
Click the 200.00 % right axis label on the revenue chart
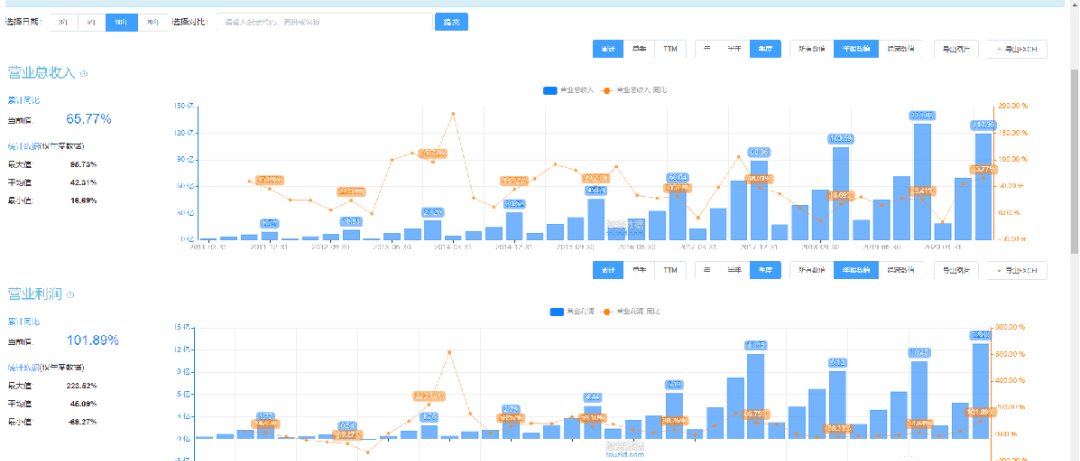pos(1013,106)
